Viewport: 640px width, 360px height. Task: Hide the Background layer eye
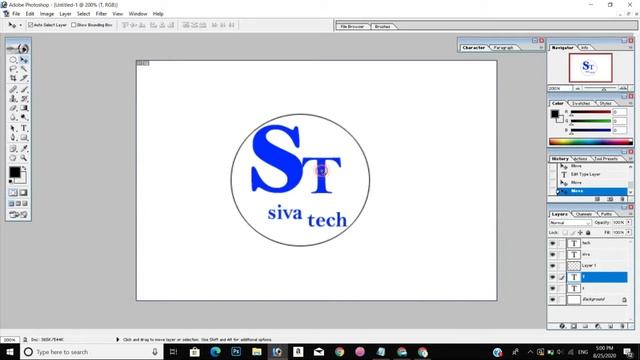point(553,300)
